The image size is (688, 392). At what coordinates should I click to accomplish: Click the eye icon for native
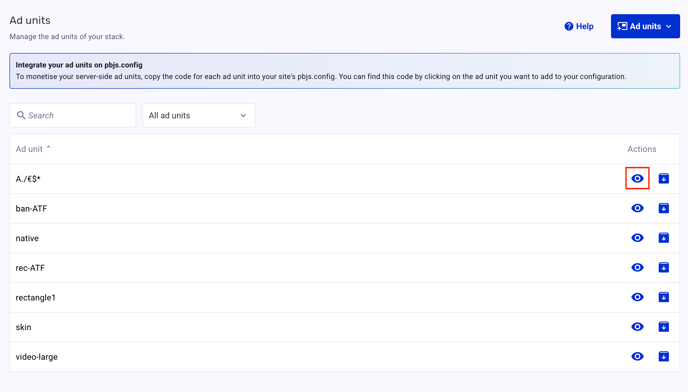[637, 238]
